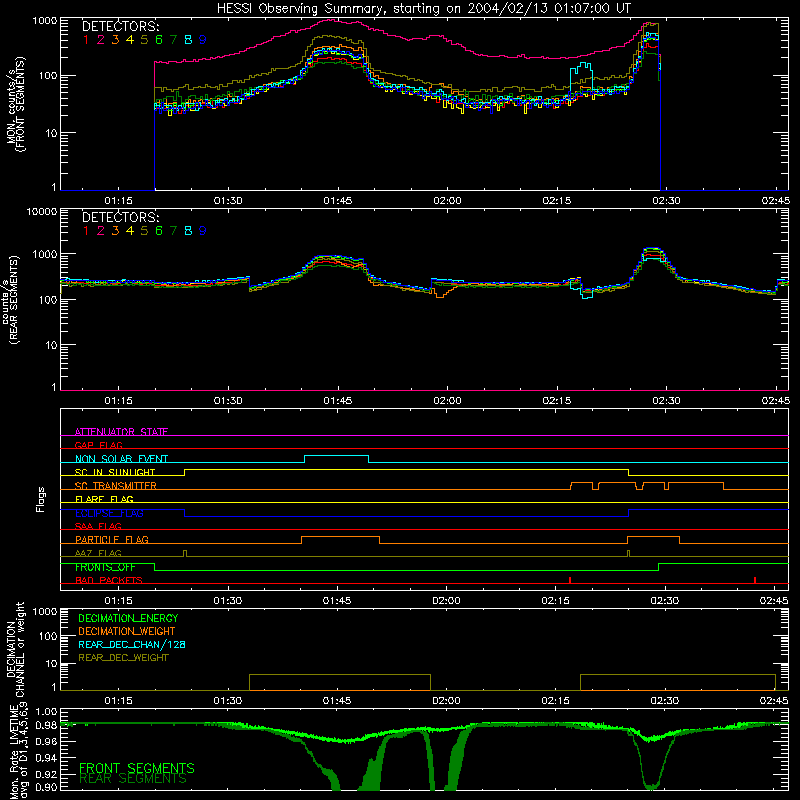Click orange detector 3 in front segments legend
The image size is (800, 800).
click(115, 40)
